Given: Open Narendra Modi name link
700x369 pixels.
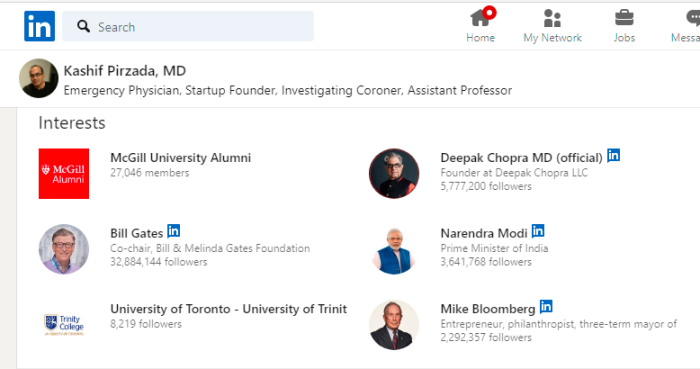Looking at the screenshot, I should [x=484, y=233].
